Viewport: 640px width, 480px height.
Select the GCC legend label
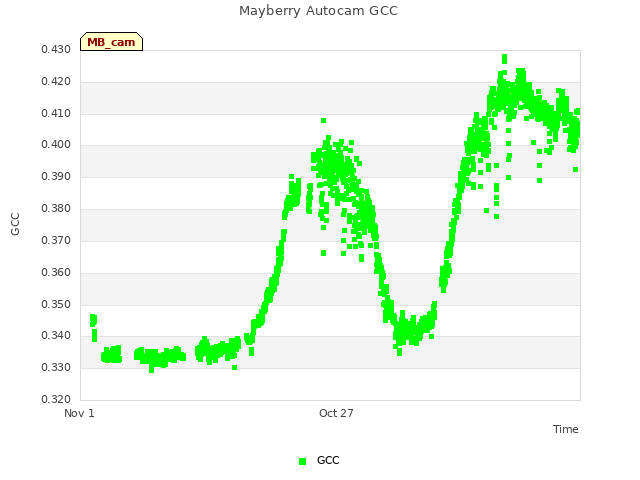pyautogui.click(x=328, y=460)
